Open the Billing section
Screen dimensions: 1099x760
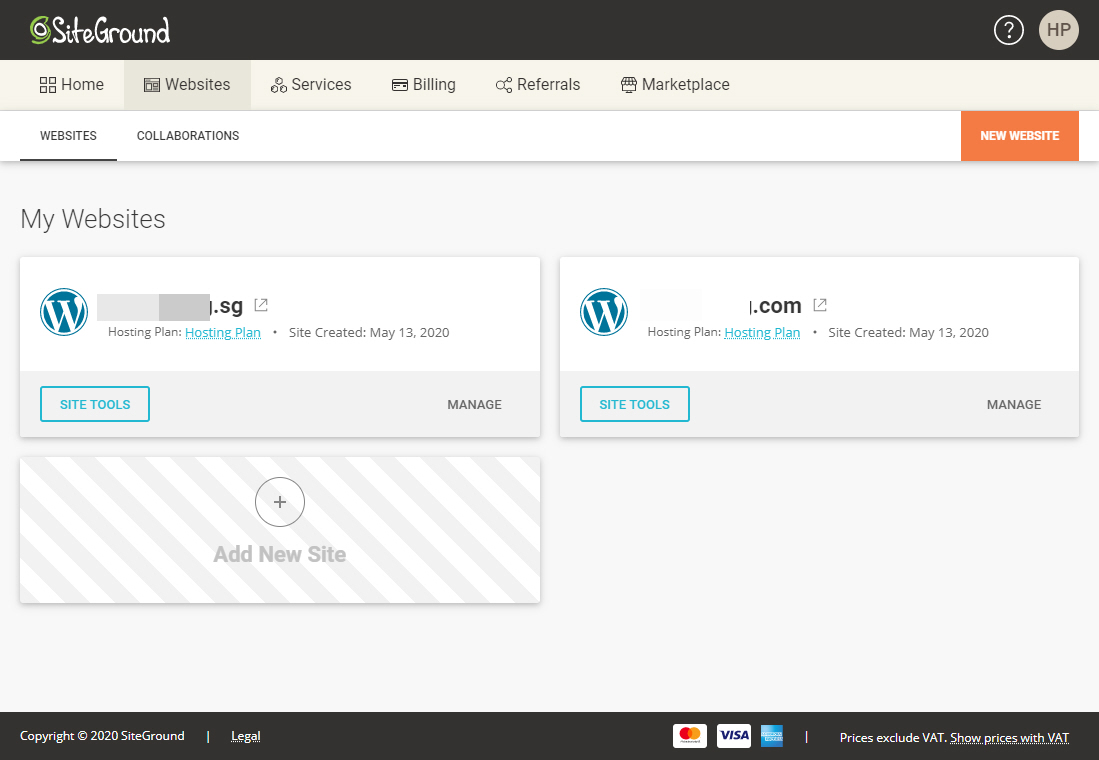pyautogui.click(x=423, y=85)
